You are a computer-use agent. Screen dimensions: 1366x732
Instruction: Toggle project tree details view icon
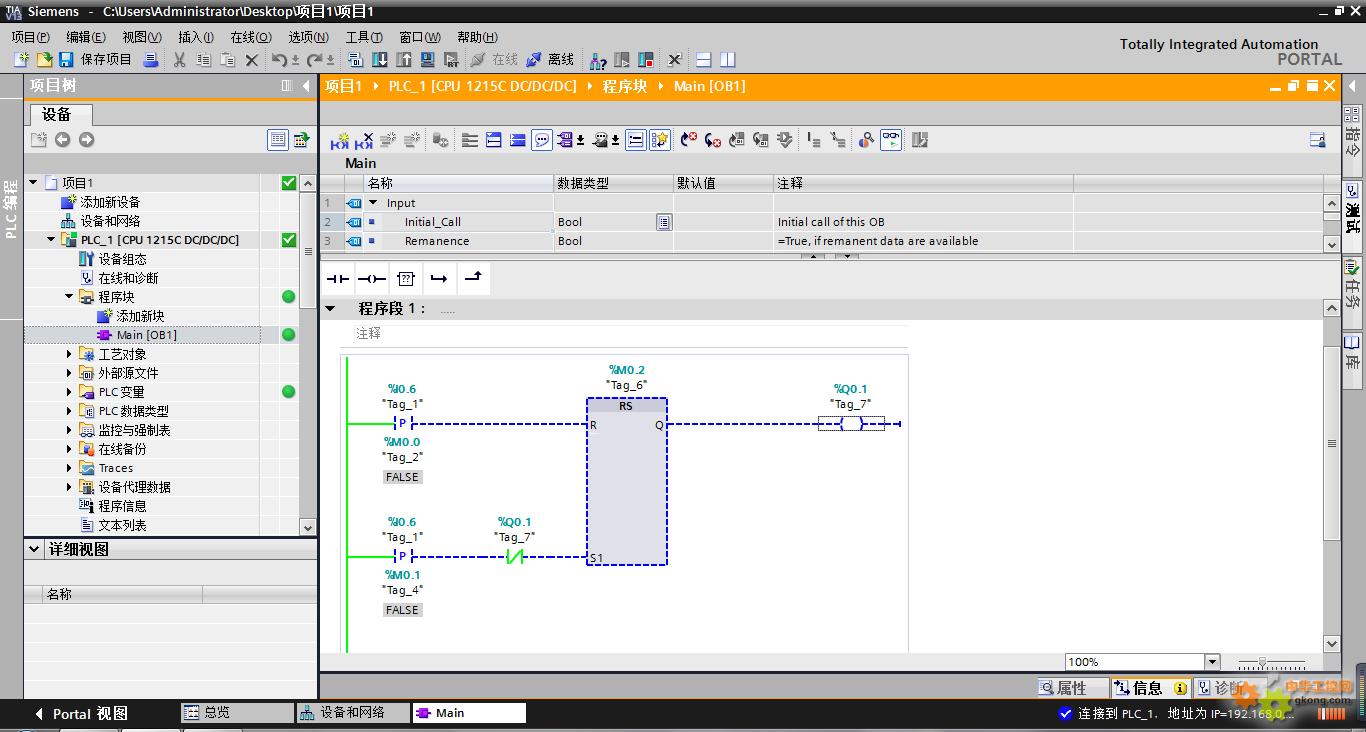[278, 140]
